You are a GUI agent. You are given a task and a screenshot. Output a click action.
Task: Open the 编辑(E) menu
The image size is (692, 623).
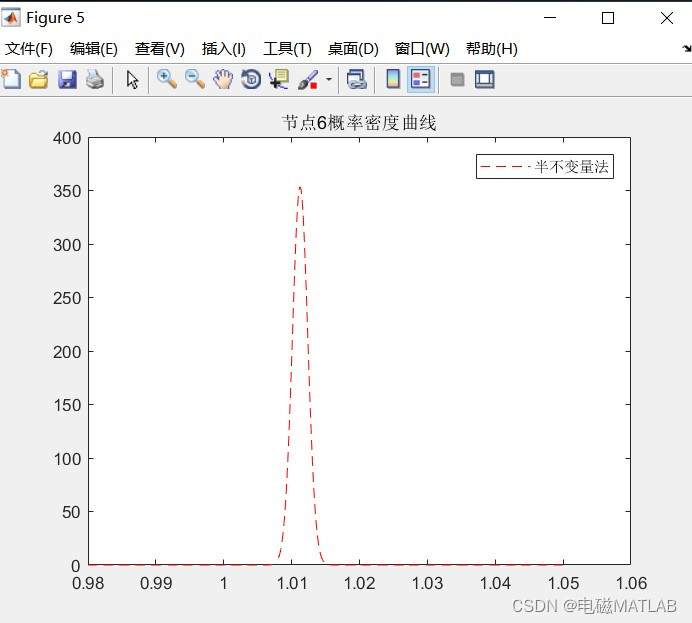pyautogui.click(x=94, y=49)
